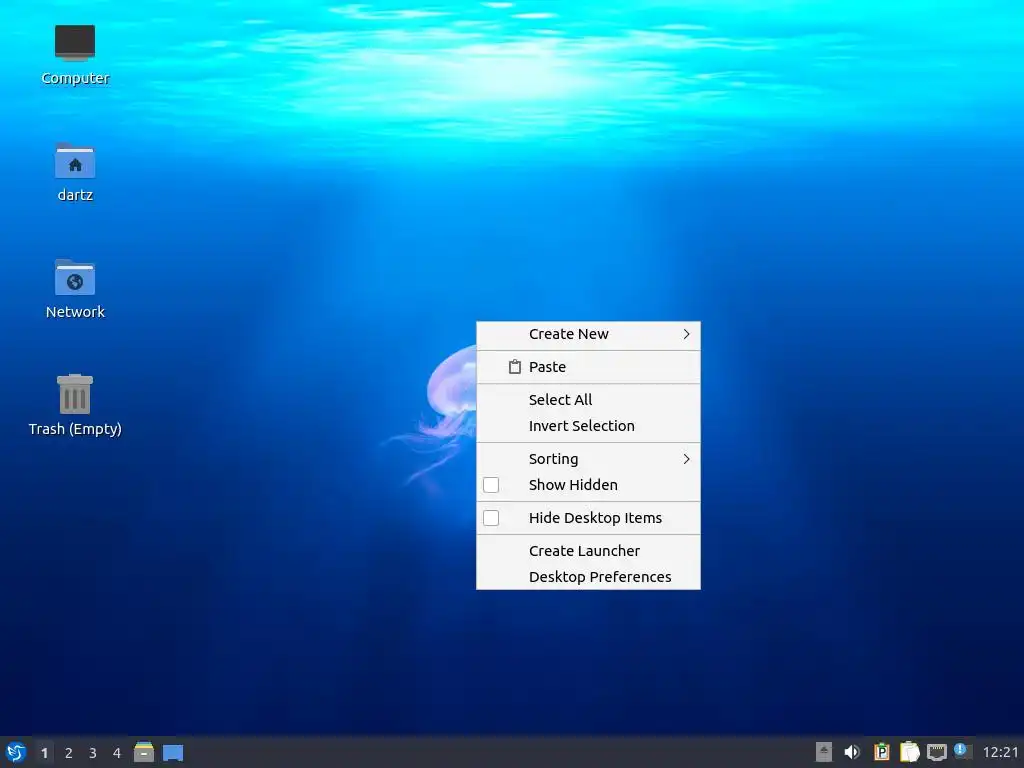Click the clipboard icon beside Paste
This screenshot has height=768, width=1024.
(515, 367)
